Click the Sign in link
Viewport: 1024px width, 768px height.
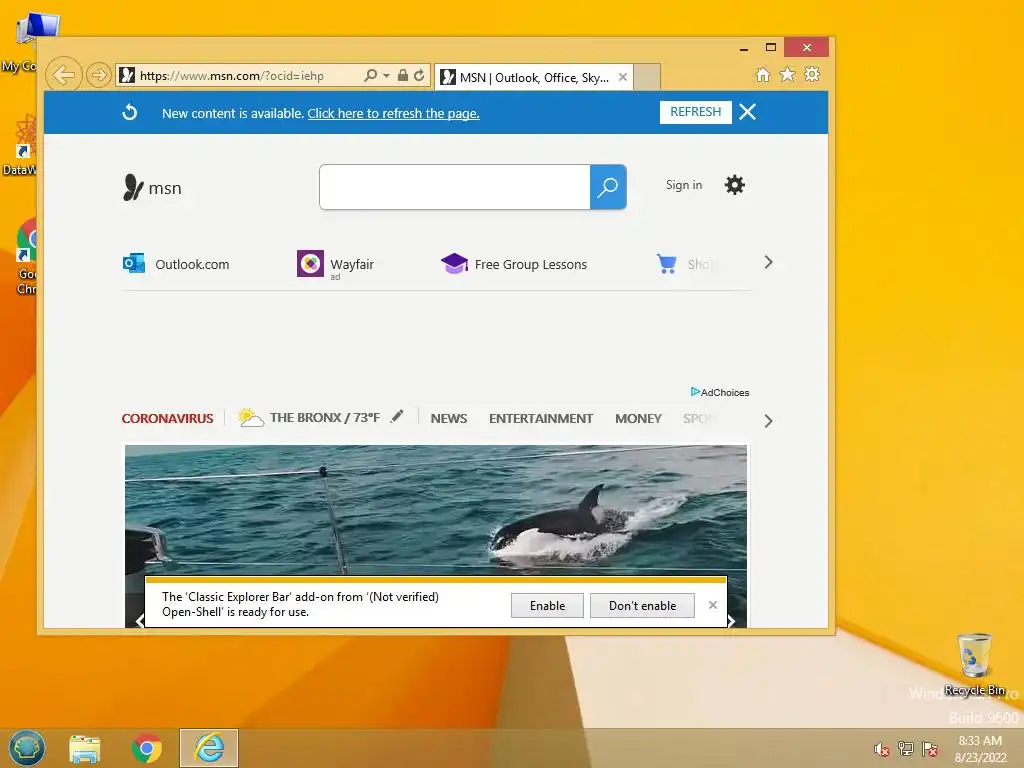click(x=684, y=185)
